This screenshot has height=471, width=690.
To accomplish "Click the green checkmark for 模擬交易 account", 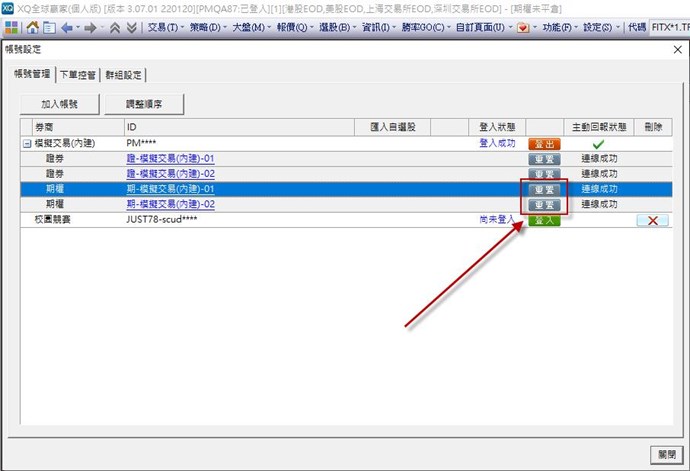I will pos(598,144).
